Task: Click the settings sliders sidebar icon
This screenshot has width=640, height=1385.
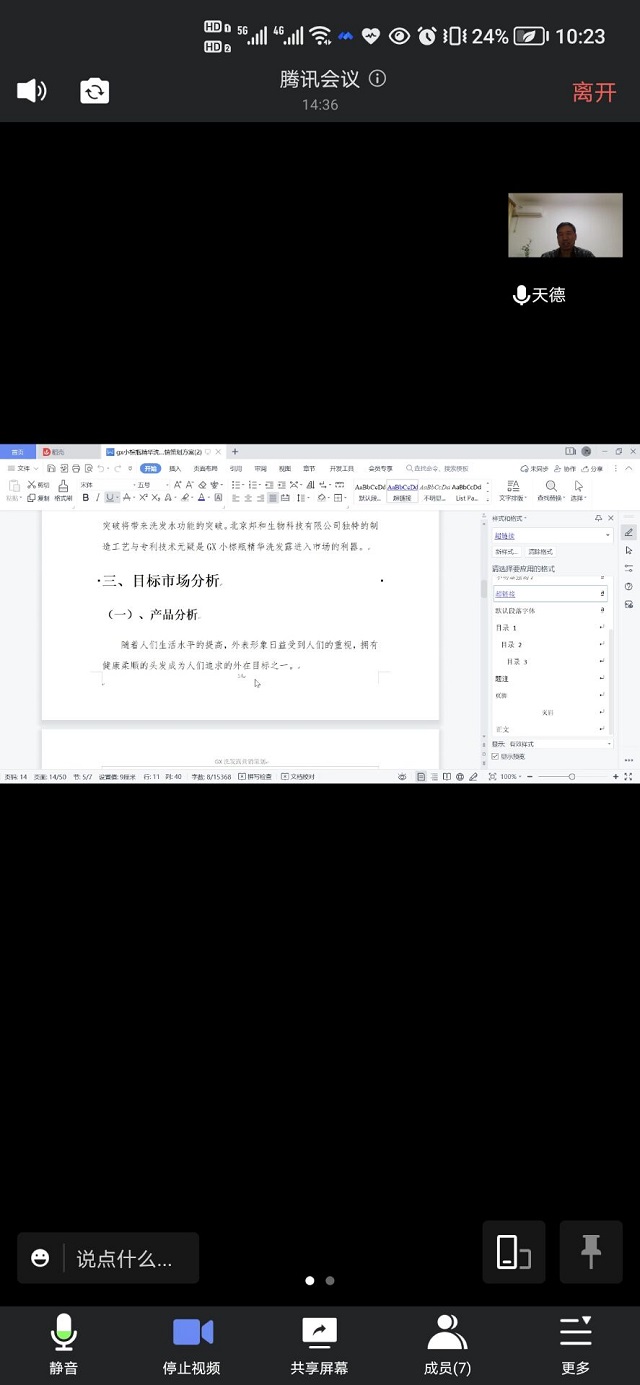Action: pos(628,568)
